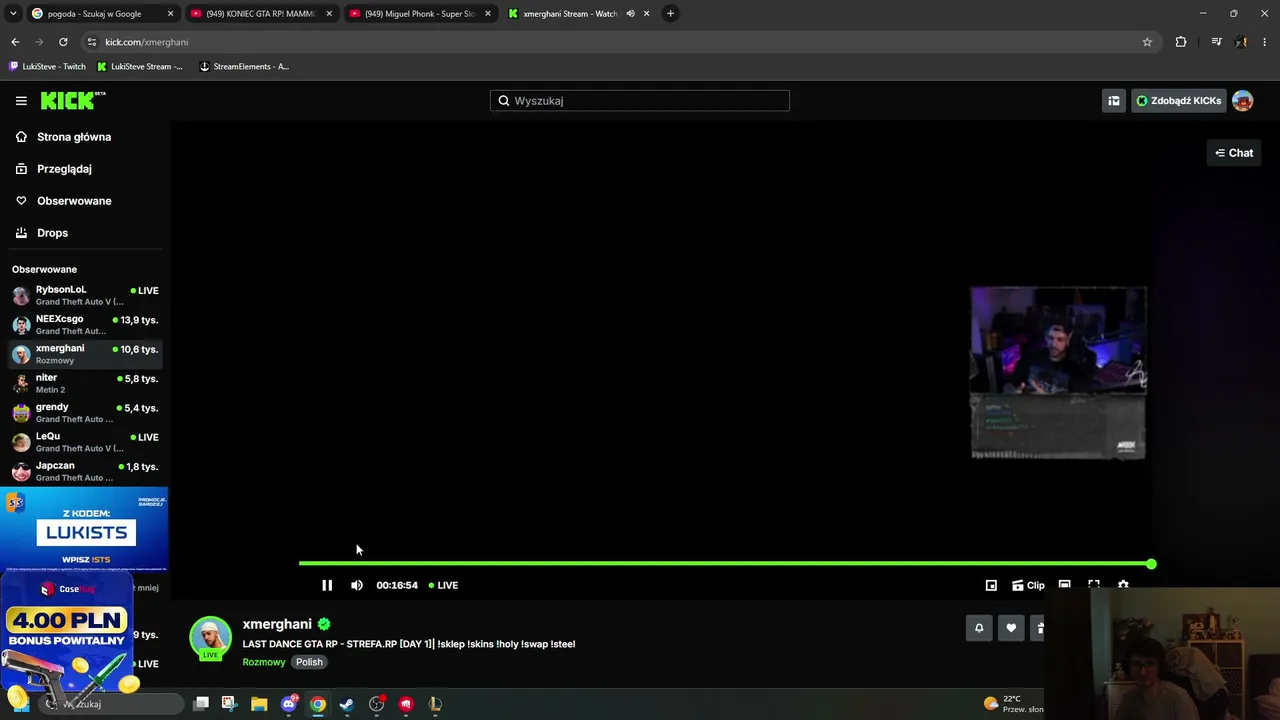Switch to Miguel Phonk YouTube tab

point(419,14)
